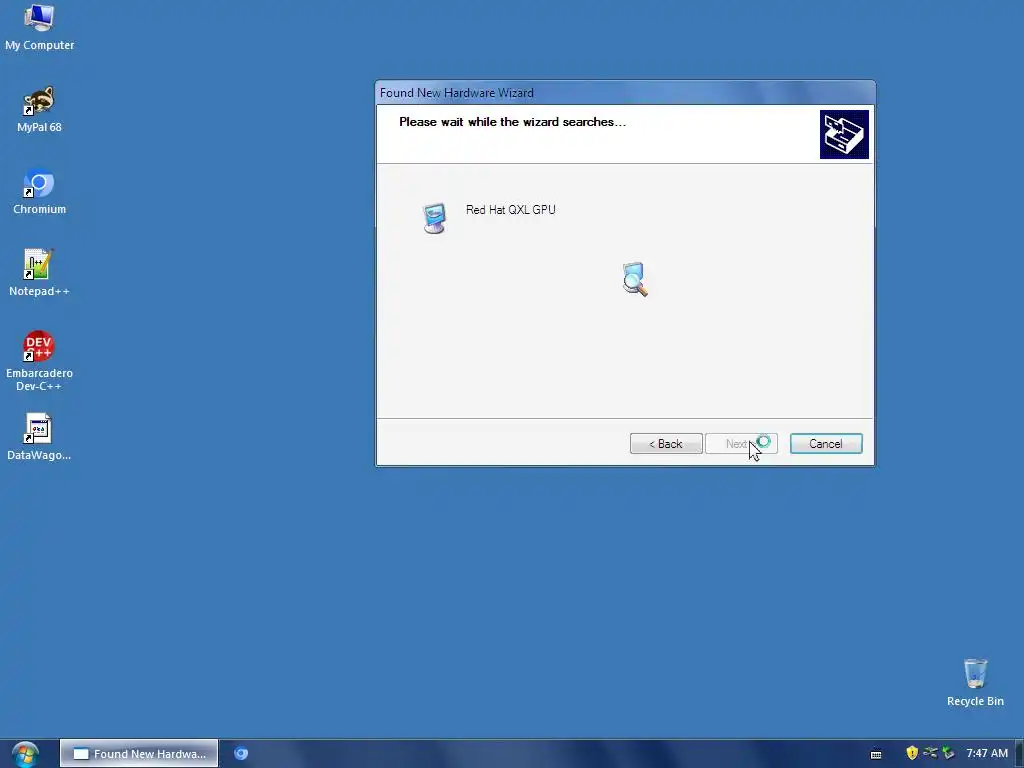
Task: Click the safely remove hardware tray icon
Action: coord(948,753)
